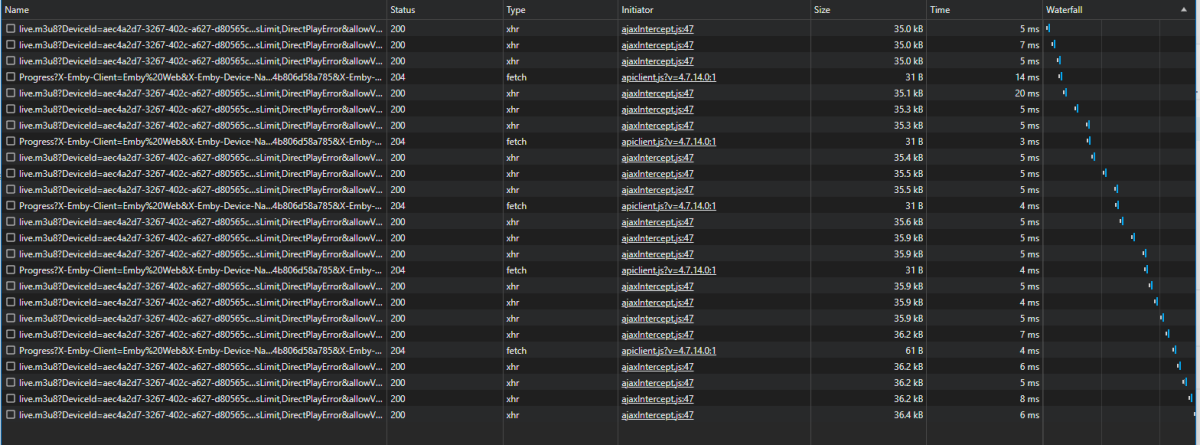Select the "204" status cell of the 14 ms request

point(398,77)
